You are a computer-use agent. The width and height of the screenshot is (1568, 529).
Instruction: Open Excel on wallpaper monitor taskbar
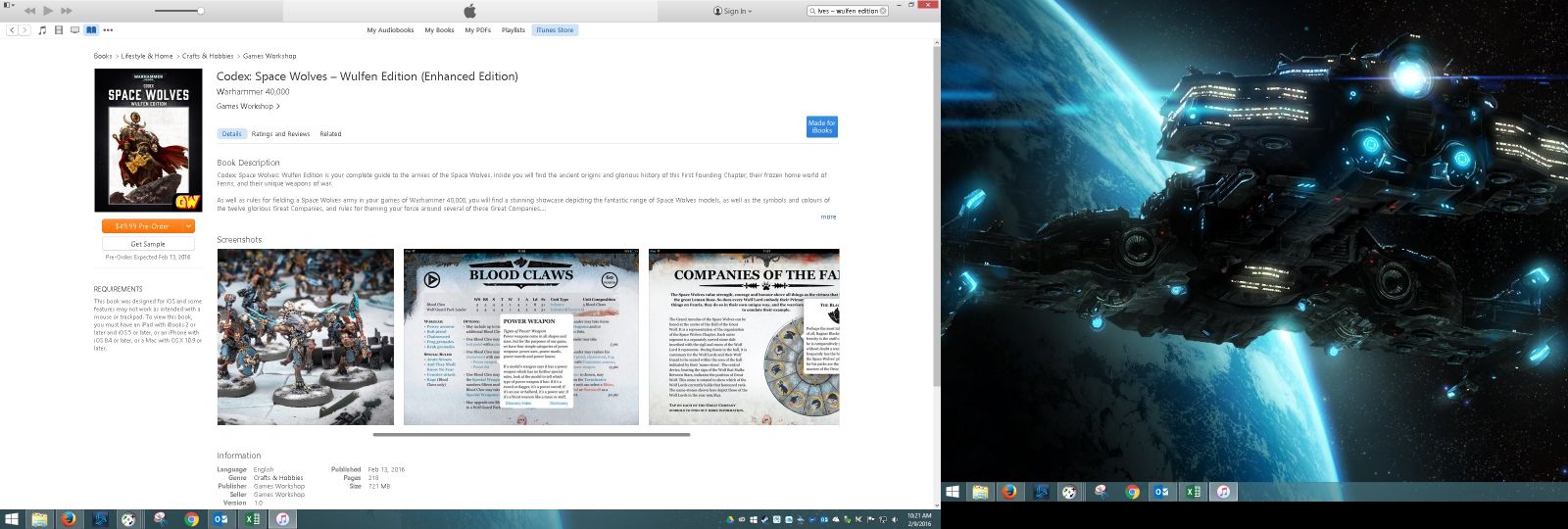[1193, 492]
